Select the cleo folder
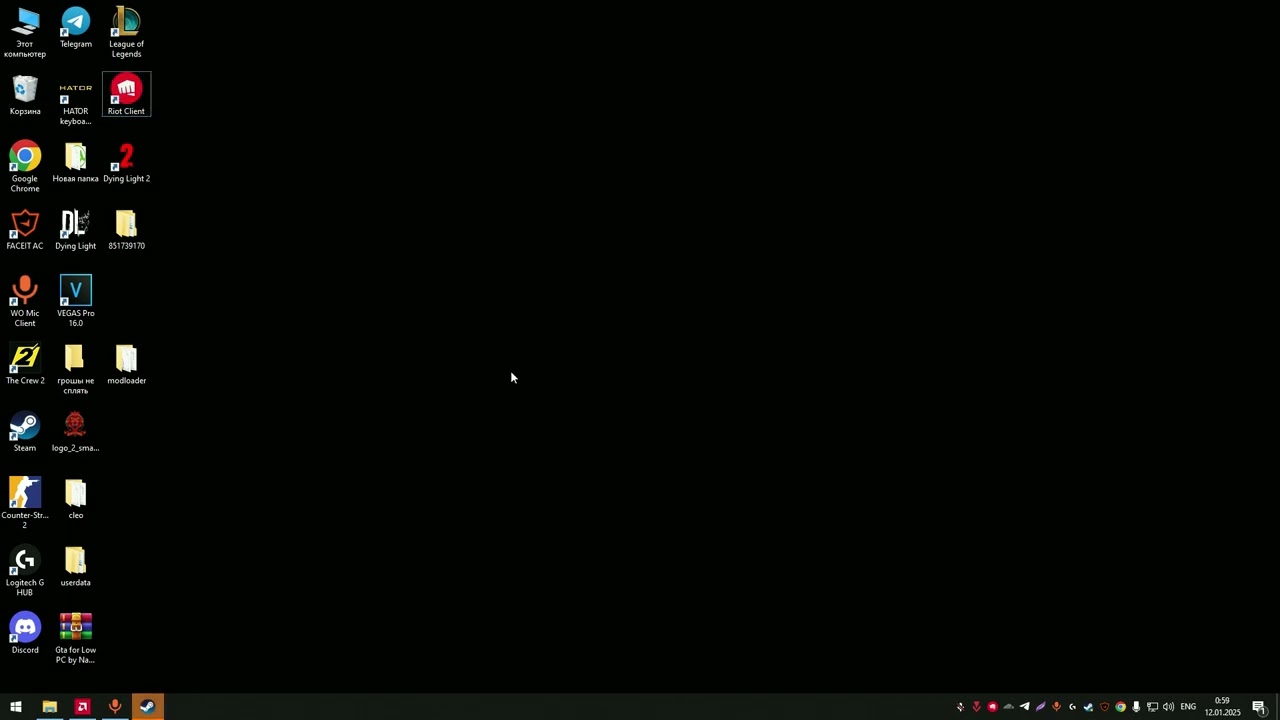 pyautogui.click(x=76, y=499)
